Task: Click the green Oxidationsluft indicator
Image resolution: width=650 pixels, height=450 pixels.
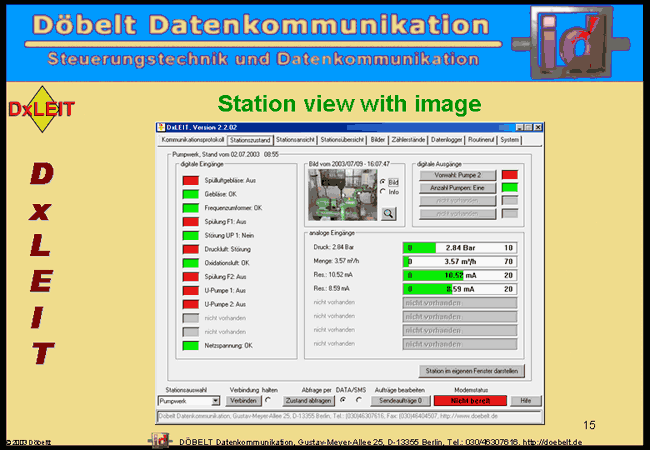Action: (x=191, y=263)
